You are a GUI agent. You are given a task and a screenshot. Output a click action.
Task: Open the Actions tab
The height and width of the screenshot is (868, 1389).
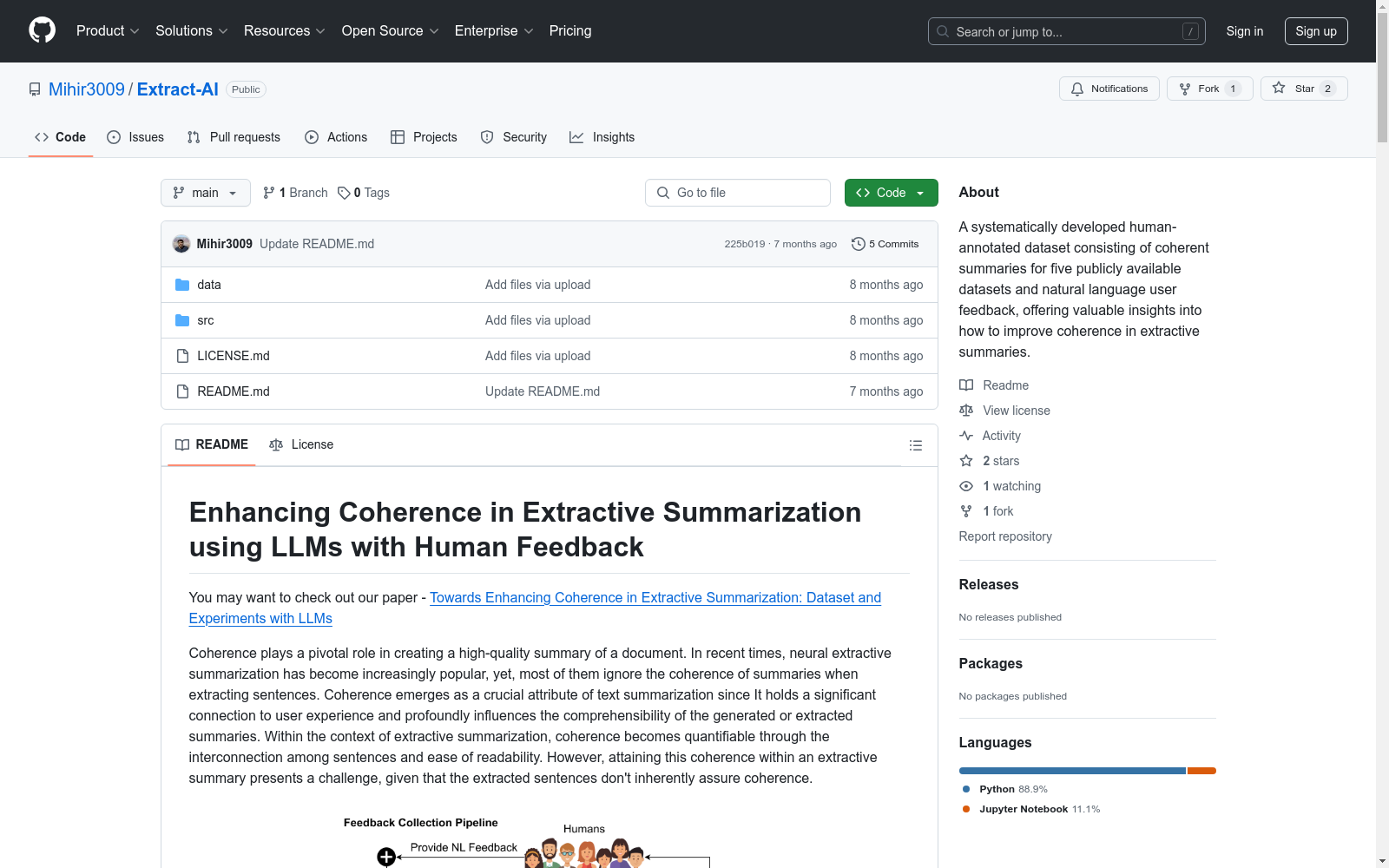(x=336, y=137)
